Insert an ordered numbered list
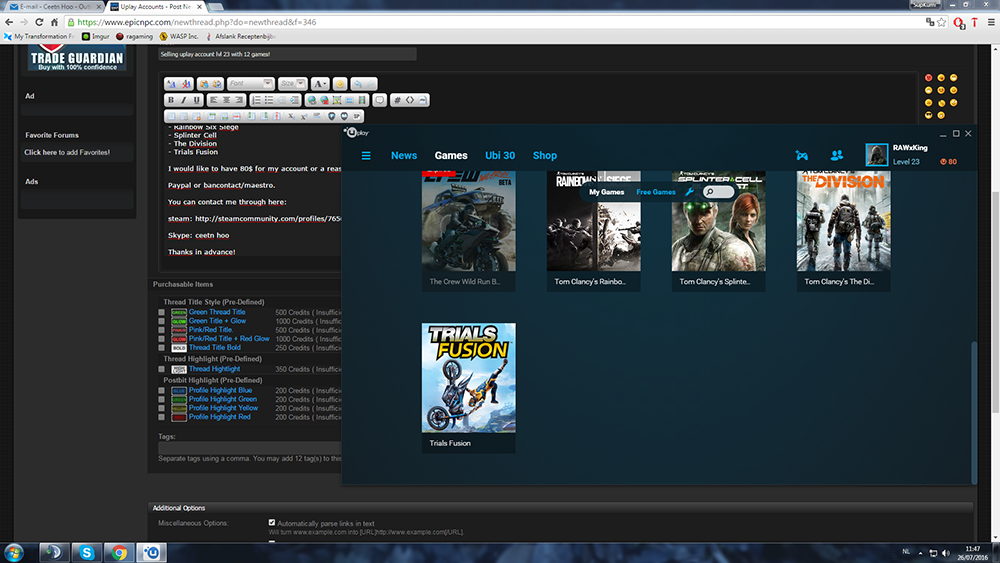This screenshot has width=1000, height=563. click(x=256, y=100)
